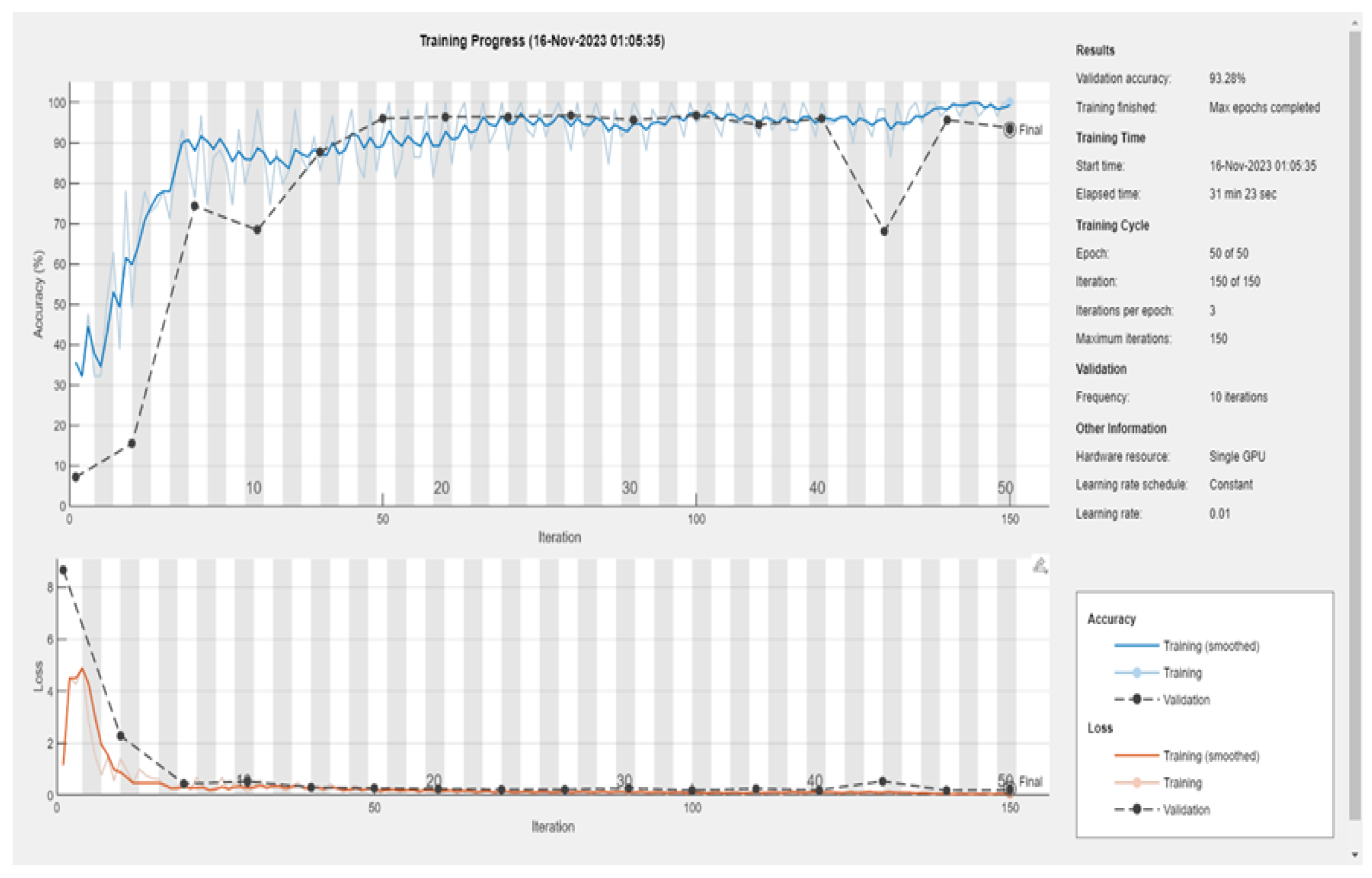Click the lowest validation accuracy dip near iteration 130
1372x878 pixels.
[x=884, y=232]
